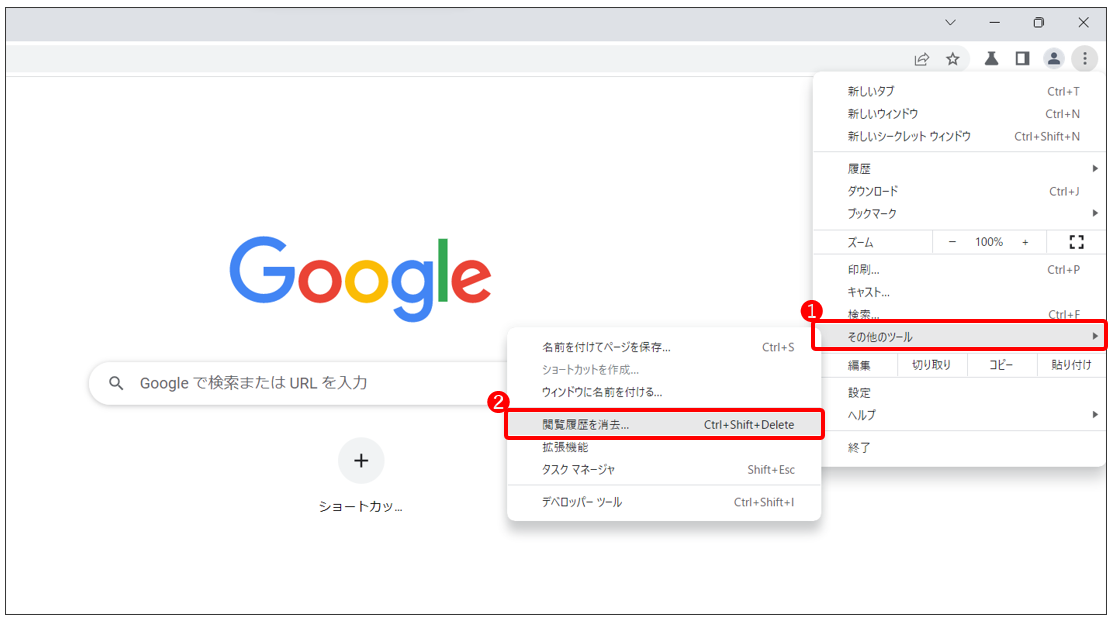
Task: Click the share page icon in toolbar
Action: (x=921, y=59)
